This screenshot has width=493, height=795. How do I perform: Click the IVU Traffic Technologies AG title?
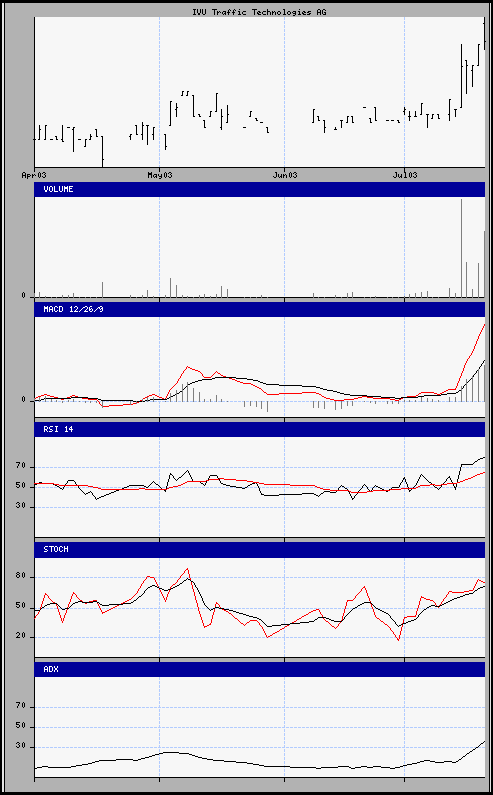point(259,12)
